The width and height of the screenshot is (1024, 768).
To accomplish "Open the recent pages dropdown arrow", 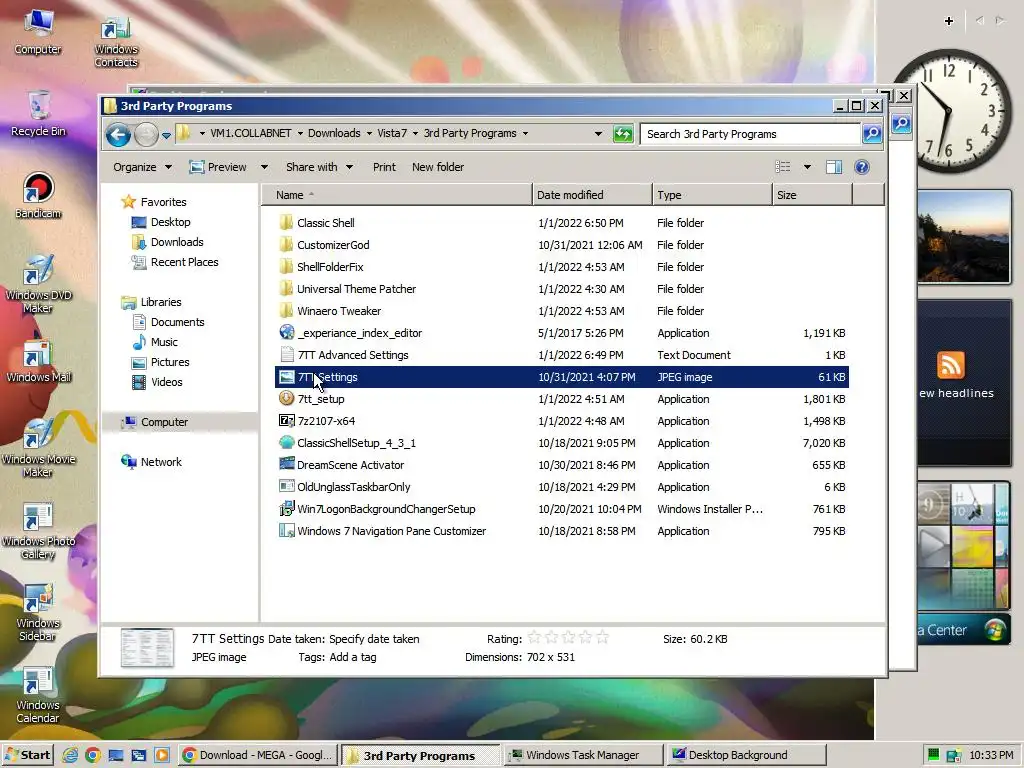I will 167,135.
